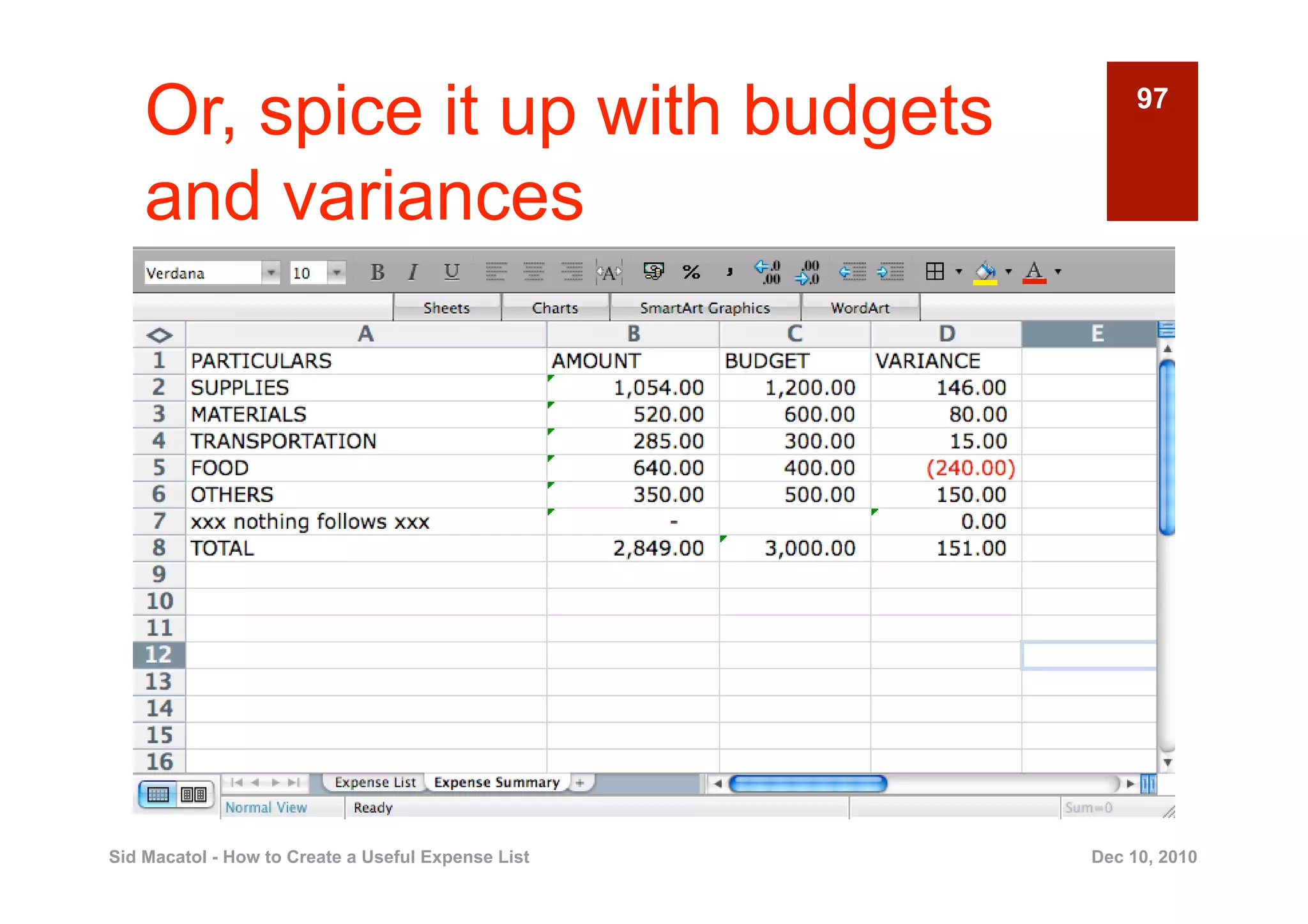Toggle Bold formatting
Viewport: 1308px width, 924px height.
377,273
